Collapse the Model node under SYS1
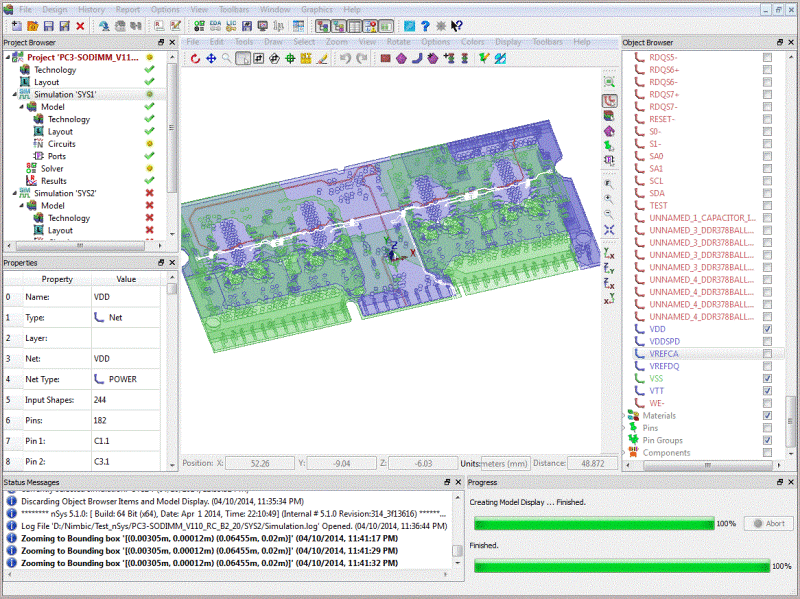Viewport: 800px width, 599px height. pyautogui.click(x=22, y=107)
